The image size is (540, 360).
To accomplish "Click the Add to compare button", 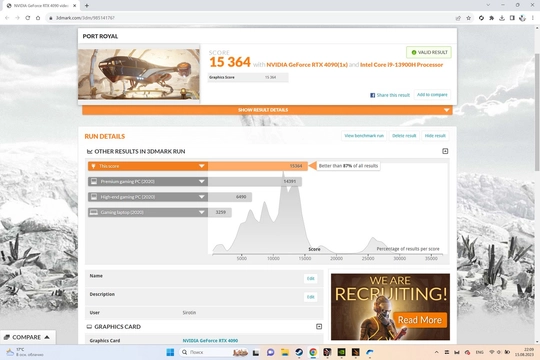I will 432,95.
